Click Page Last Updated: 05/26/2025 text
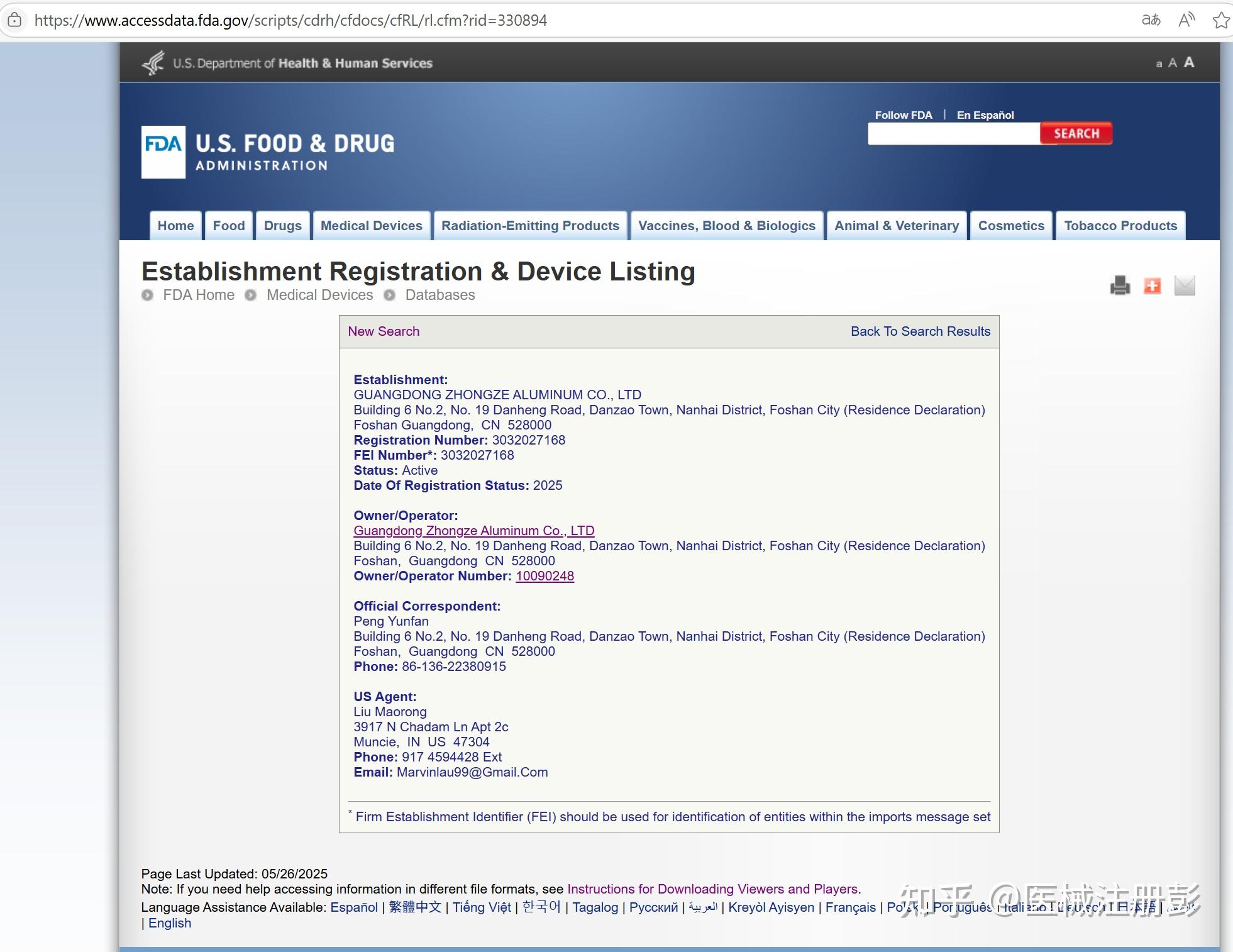1233x952 pixels. pos(235,874)
